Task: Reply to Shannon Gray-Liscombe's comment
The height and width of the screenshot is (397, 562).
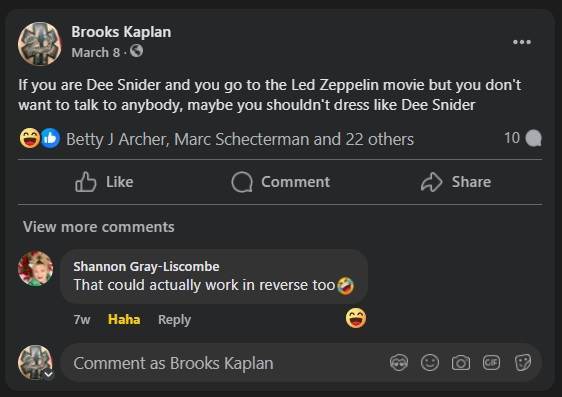Action: (x=175, y=319)
